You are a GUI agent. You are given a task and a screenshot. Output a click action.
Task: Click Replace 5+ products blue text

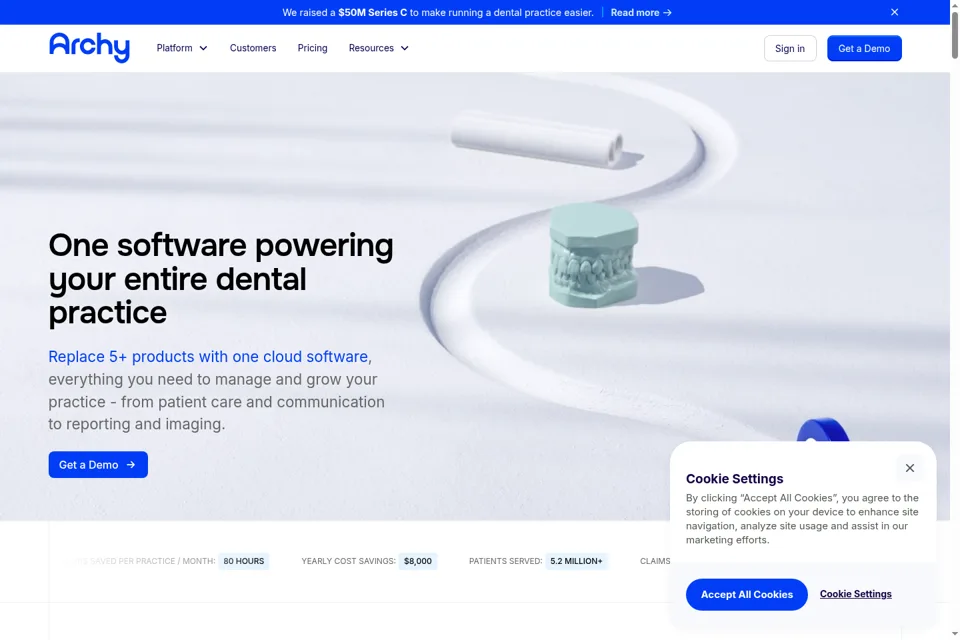[208, 356]
